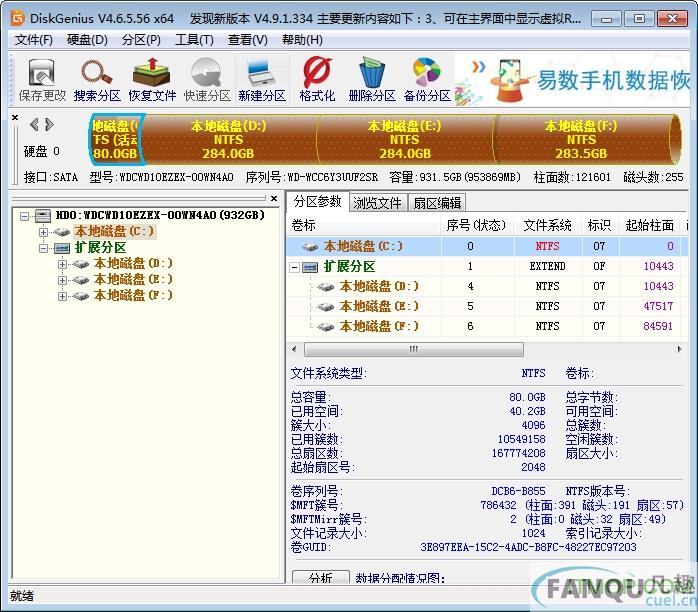Select the 本地磁盘(F:) row in the table

click(487, 326)
